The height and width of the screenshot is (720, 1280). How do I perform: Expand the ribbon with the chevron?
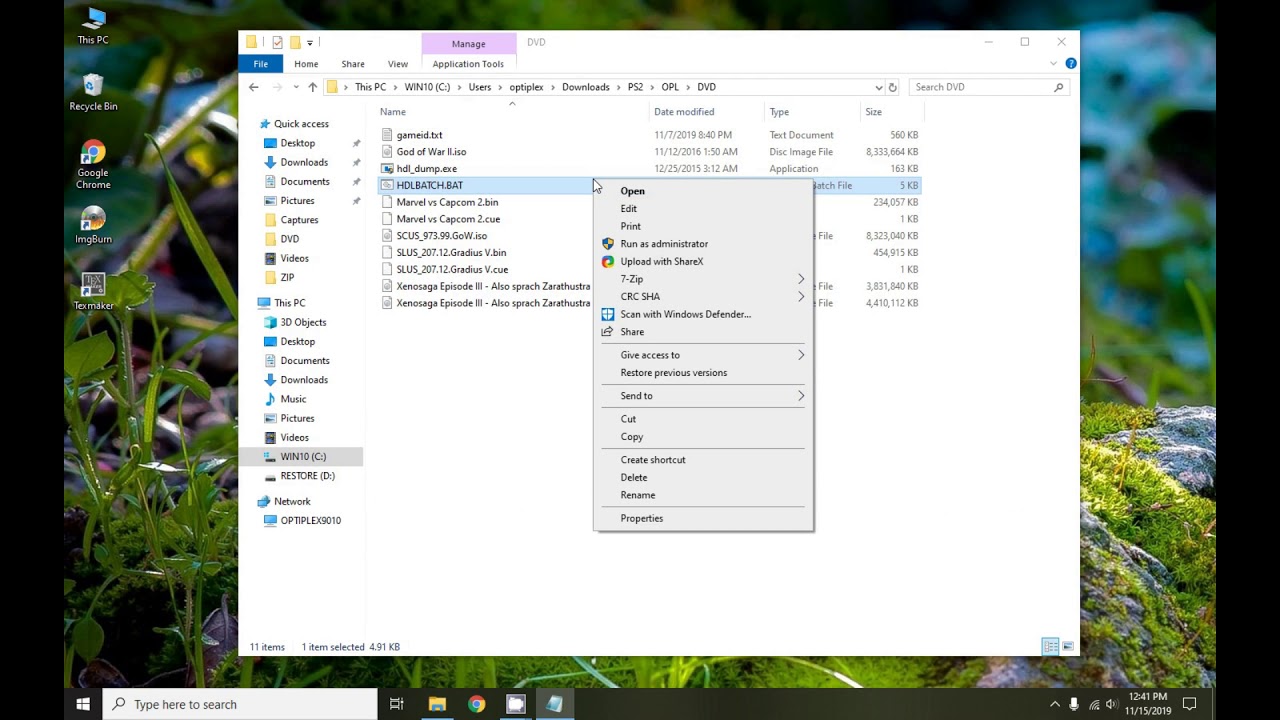(x=1053, y=63)
